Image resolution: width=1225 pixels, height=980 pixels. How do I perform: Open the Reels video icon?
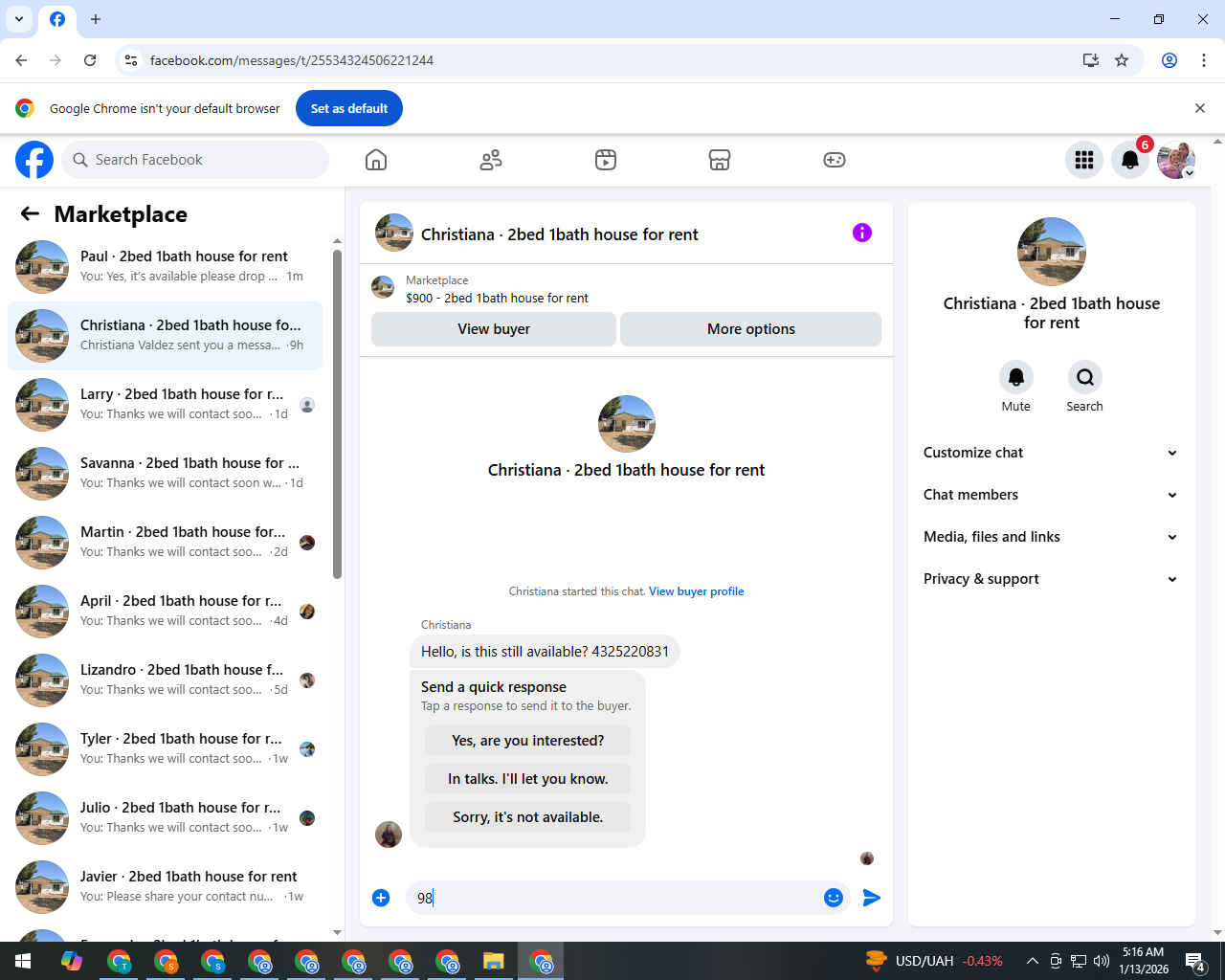[x=606, y=160]
